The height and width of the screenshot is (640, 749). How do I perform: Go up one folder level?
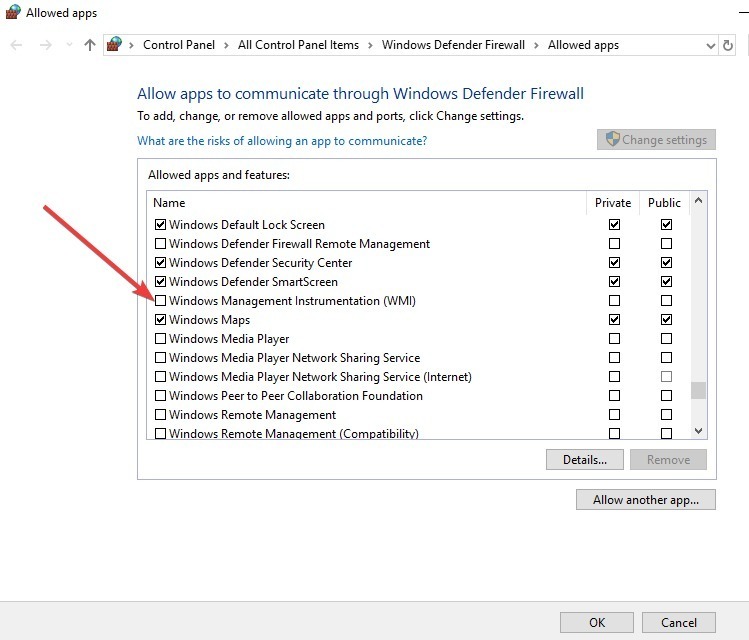(89, 45)
